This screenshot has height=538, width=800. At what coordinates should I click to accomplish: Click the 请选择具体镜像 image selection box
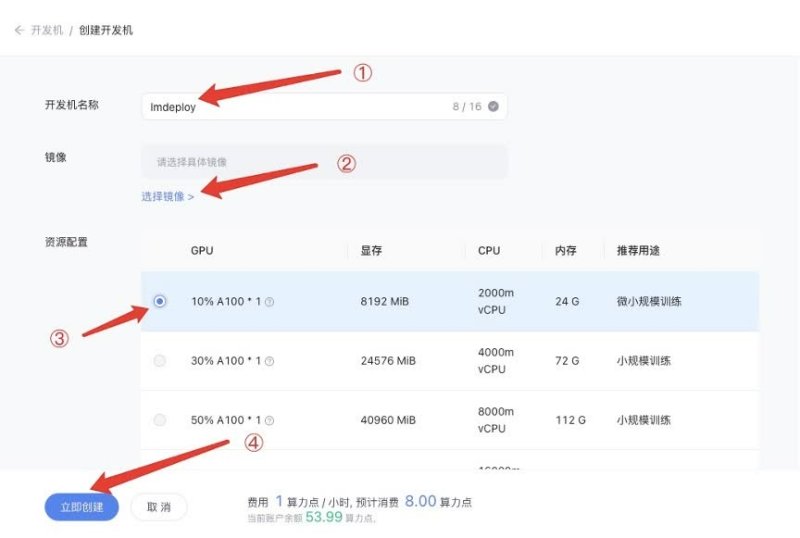tap(324, 162)
